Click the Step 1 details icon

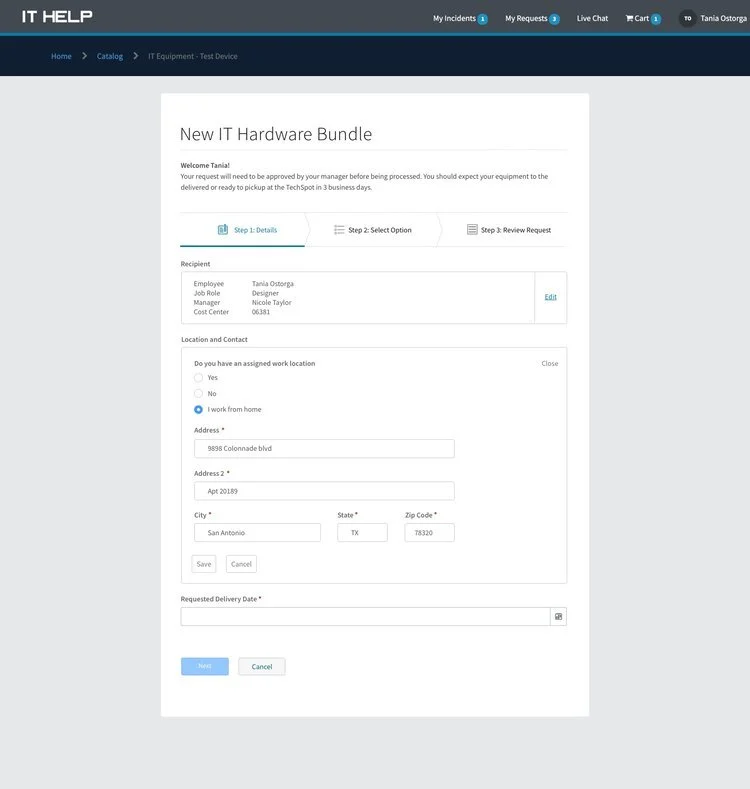point(222,229)
